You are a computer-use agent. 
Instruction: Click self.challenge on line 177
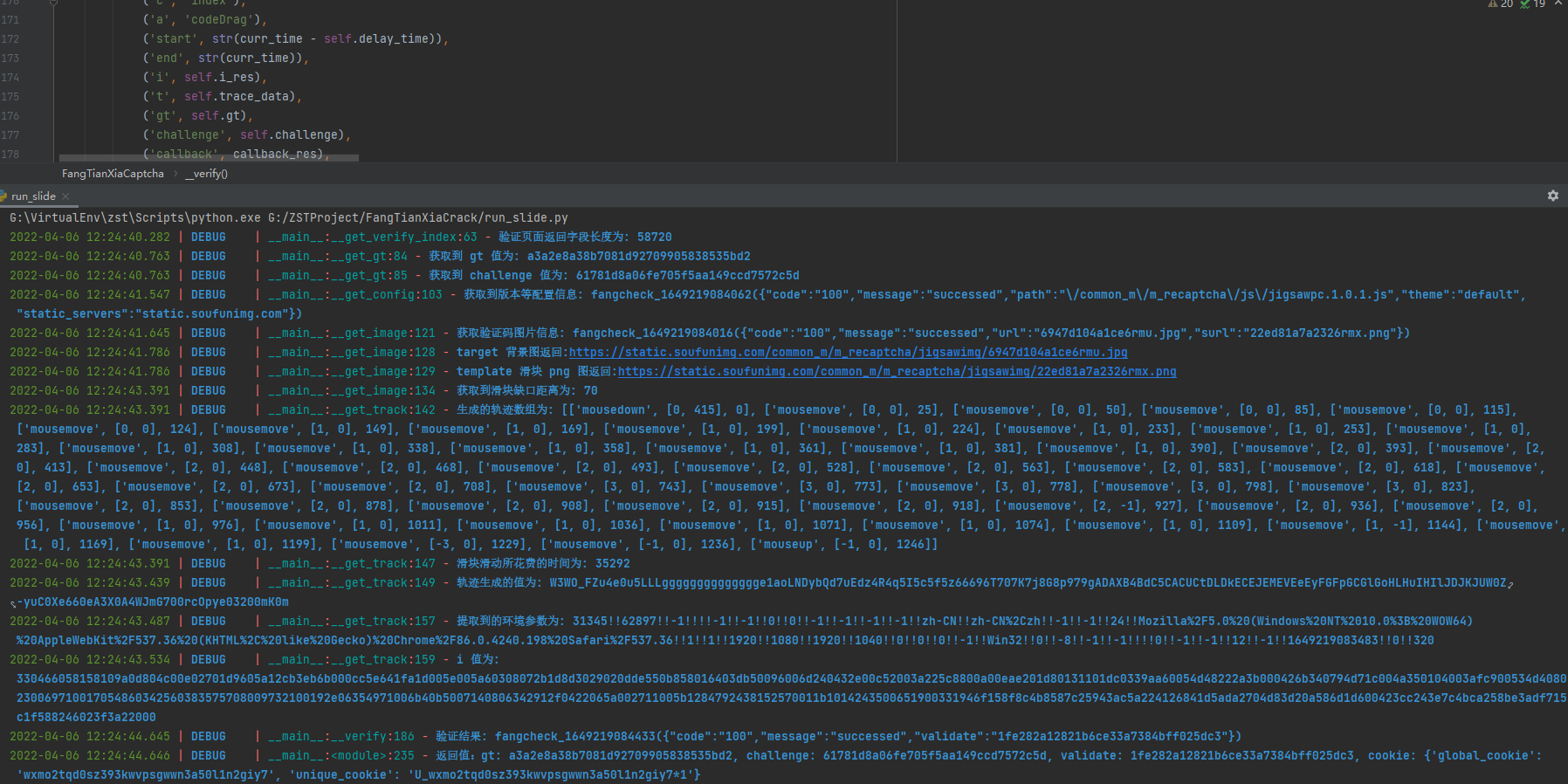(289, 134)
